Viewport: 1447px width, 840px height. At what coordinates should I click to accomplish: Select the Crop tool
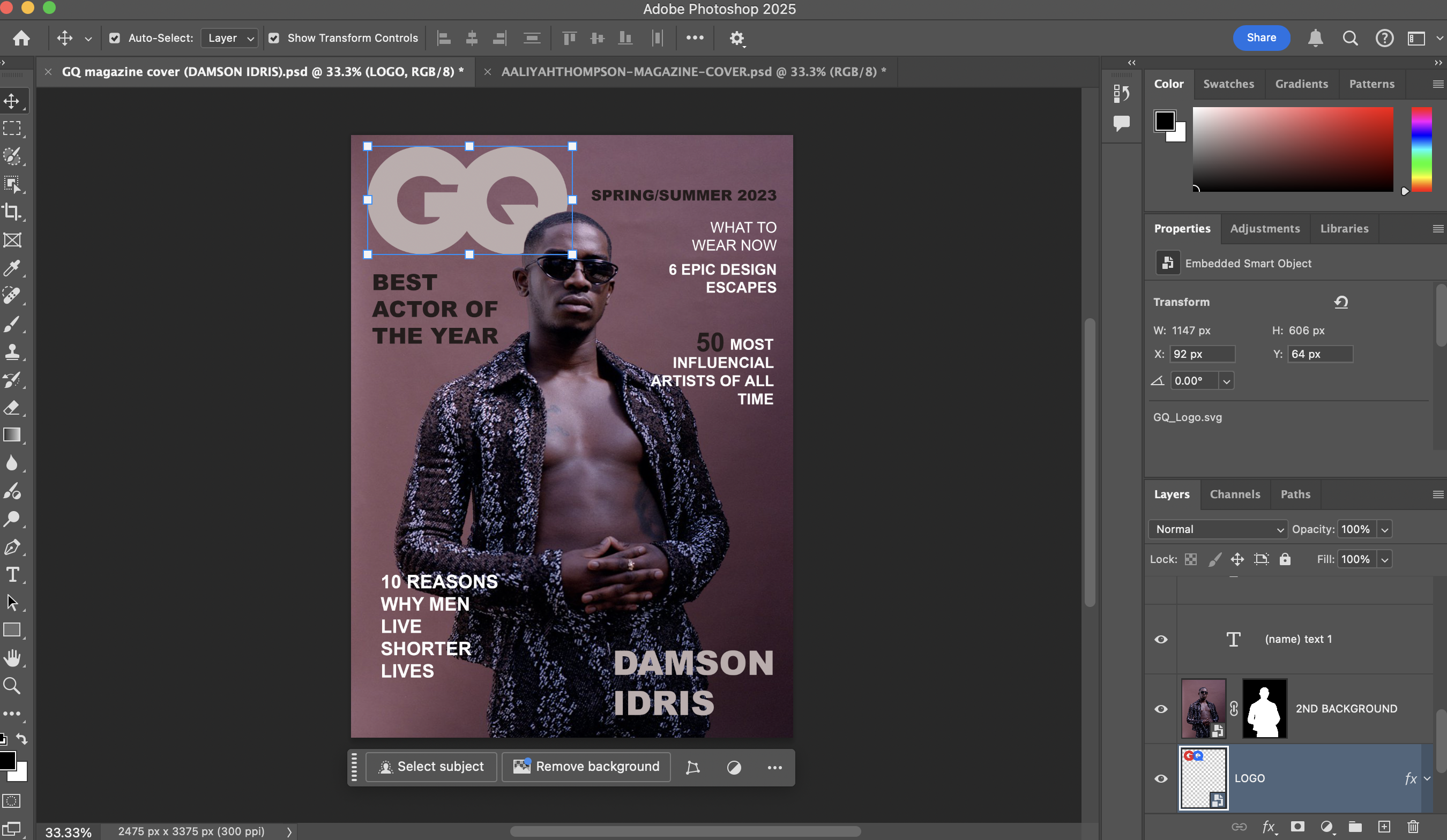tap(12, 212)
